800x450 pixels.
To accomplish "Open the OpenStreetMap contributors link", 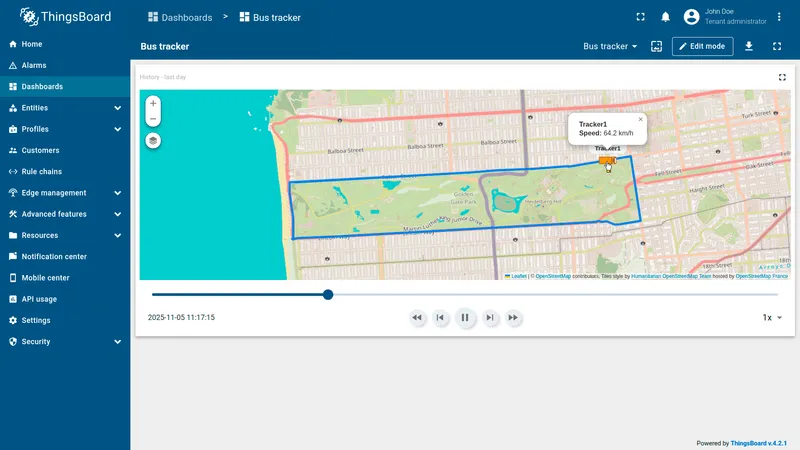I will point(553,276).
